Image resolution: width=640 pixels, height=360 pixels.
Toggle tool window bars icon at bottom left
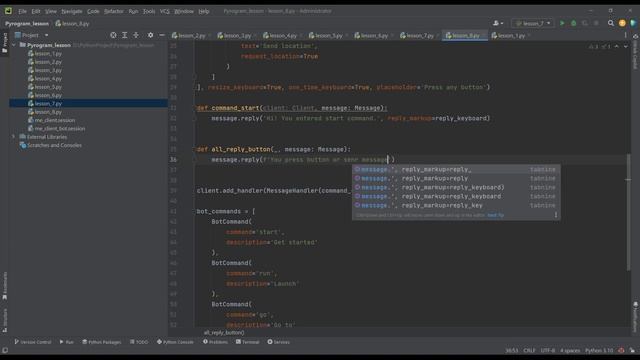pos(5,351)
